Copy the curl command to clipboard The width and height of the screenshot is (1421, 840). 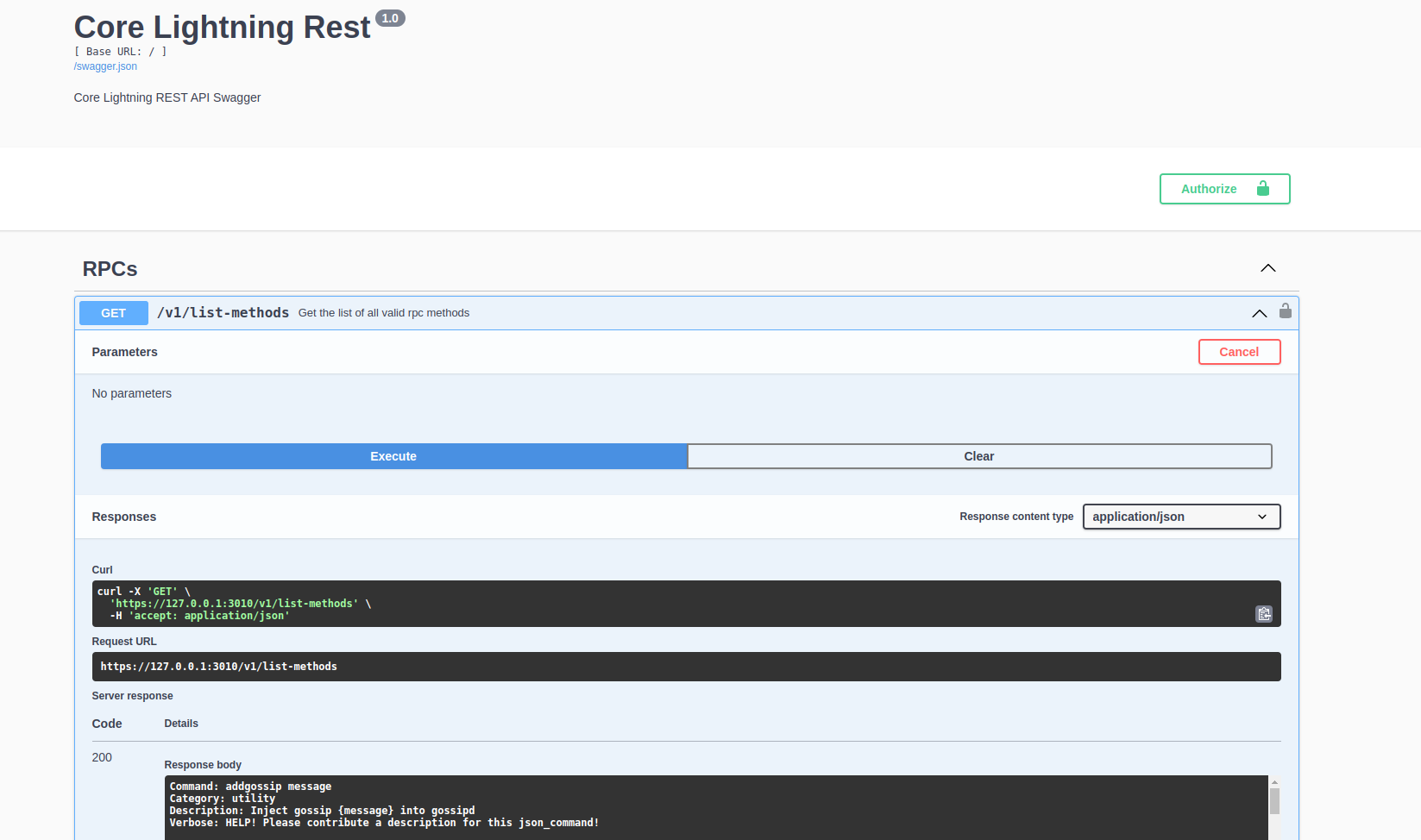tap(1263, 614)
